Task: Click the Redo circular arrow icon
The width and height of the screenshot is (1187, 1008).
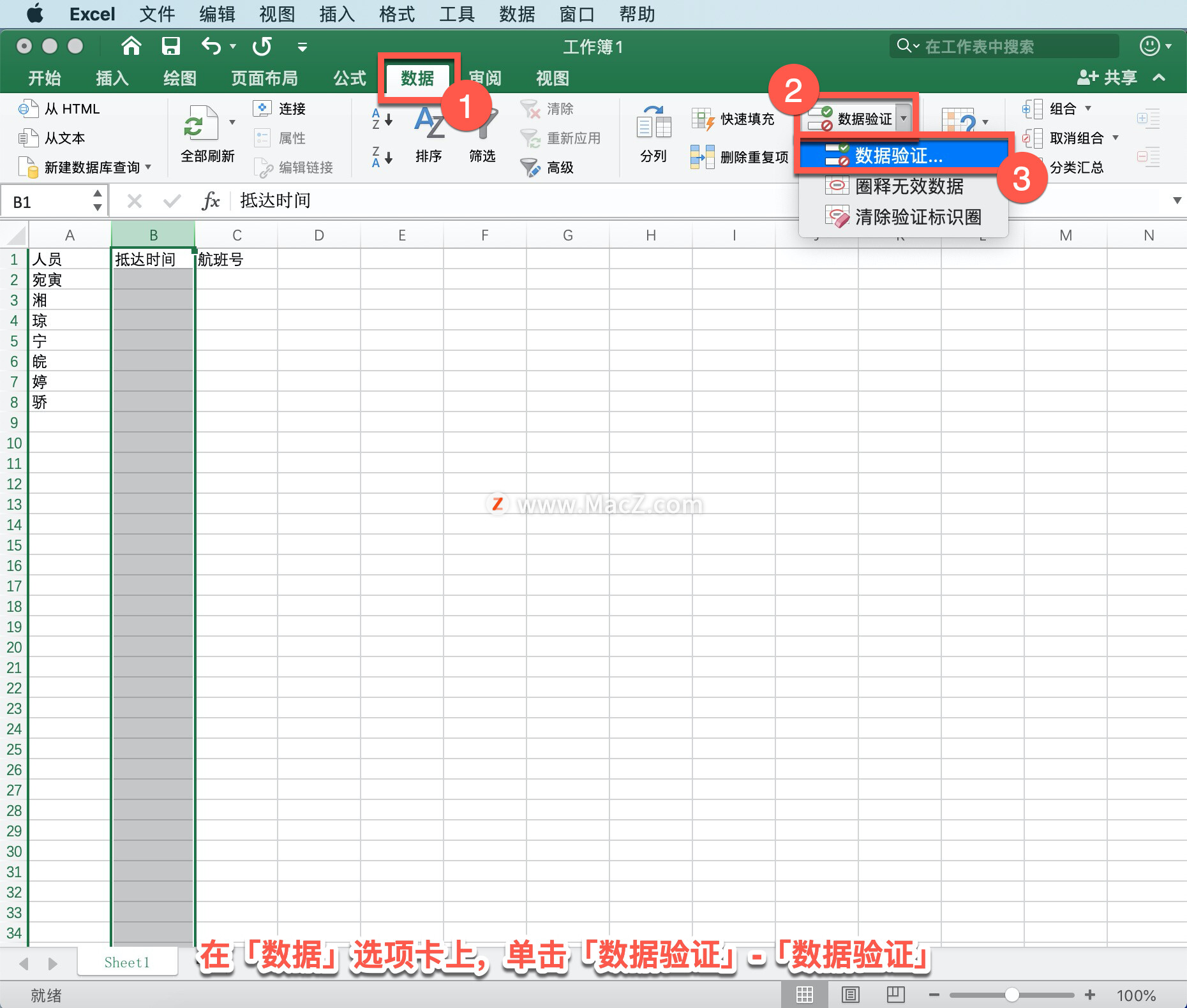Action: point(262,46)
